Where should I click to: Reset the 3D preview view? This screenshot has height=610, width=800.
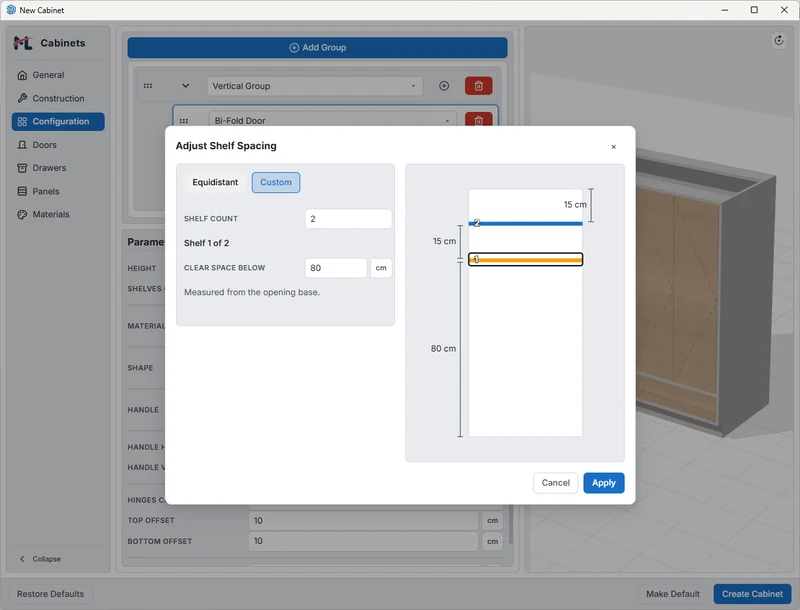point(779,40)
